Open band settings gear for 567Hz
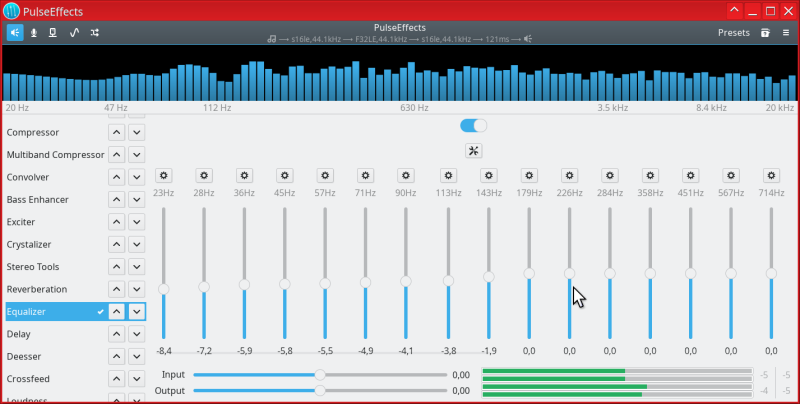This screenshot has width=800, height=404. (731, 175)
